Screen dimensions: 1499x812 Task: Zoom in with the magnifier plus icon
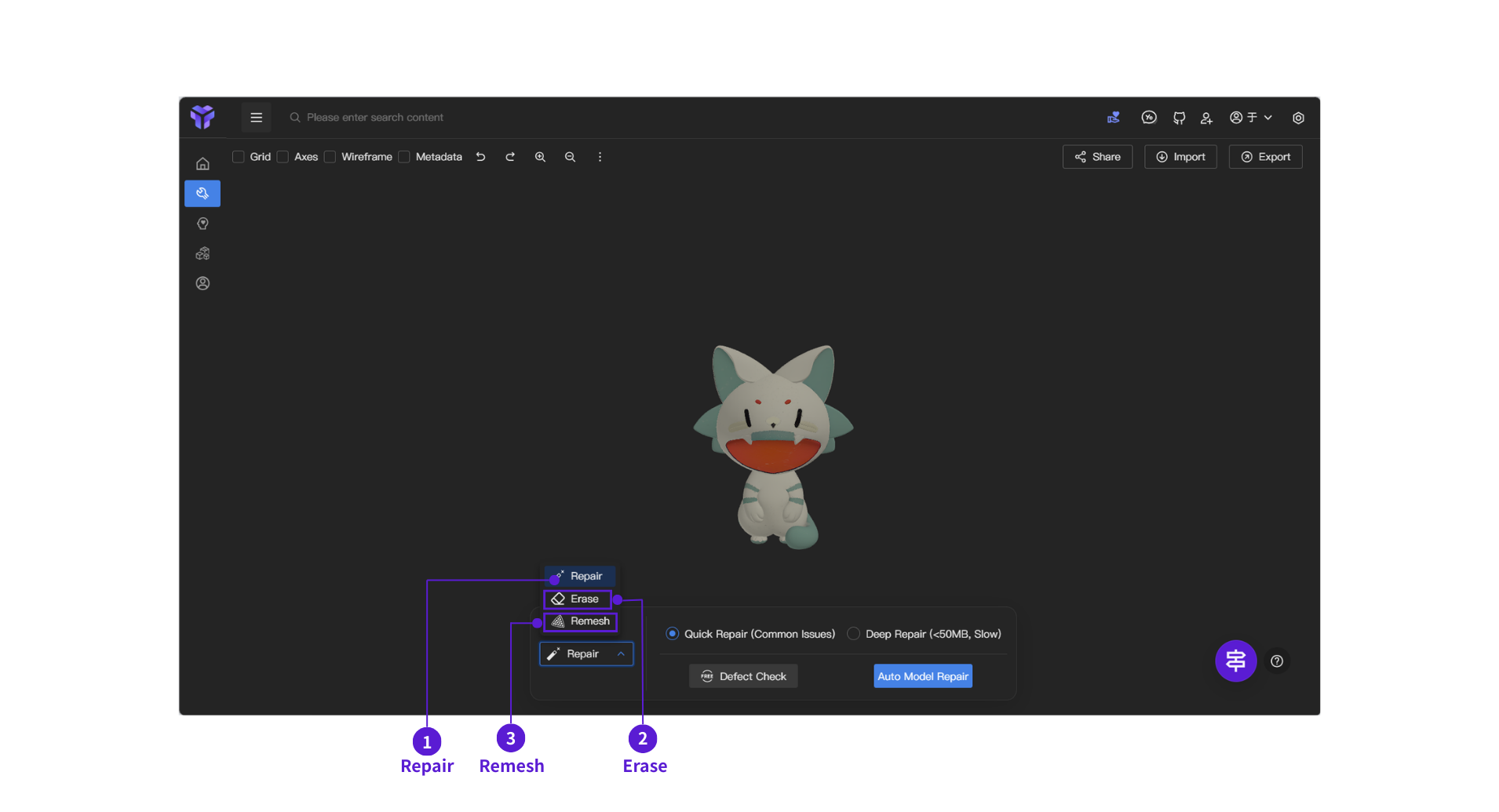540,157
